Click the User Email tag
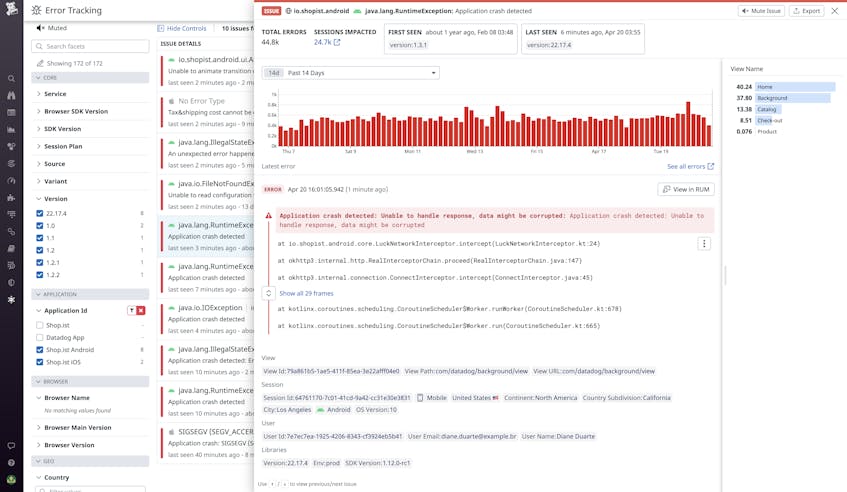The width and height of the screenshot is (847, 492). coord(462,436)
